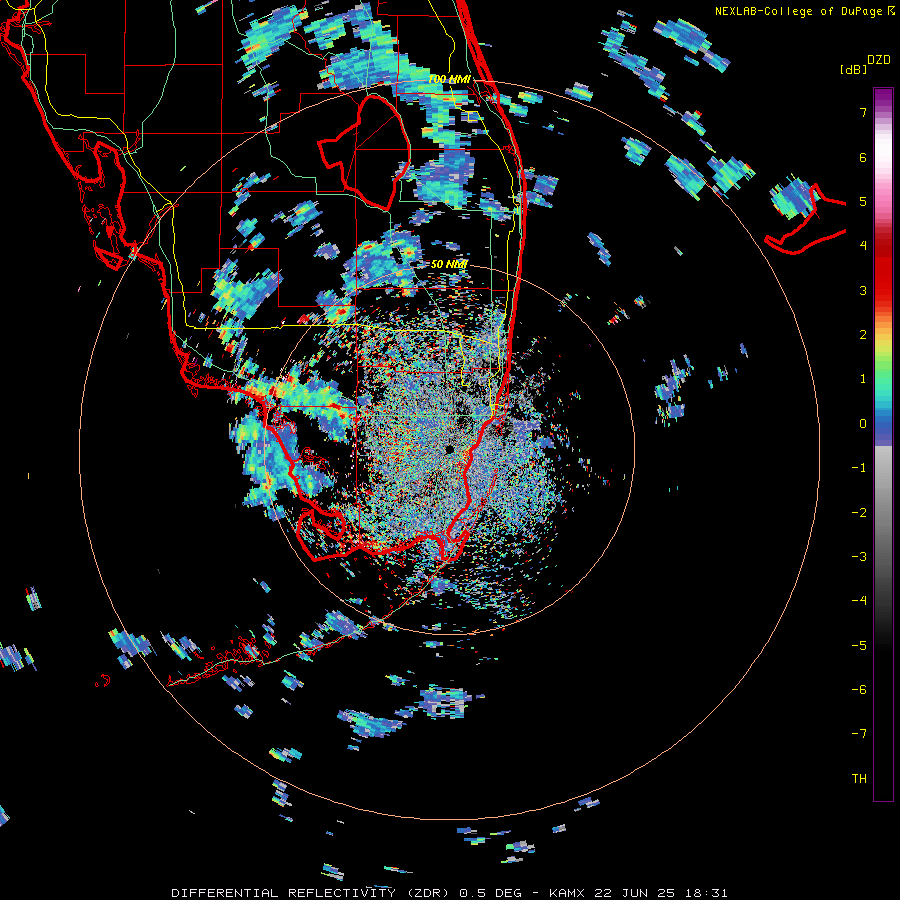Click the -1 tick label on scale

pyautogui.click(x=859, y=468)
